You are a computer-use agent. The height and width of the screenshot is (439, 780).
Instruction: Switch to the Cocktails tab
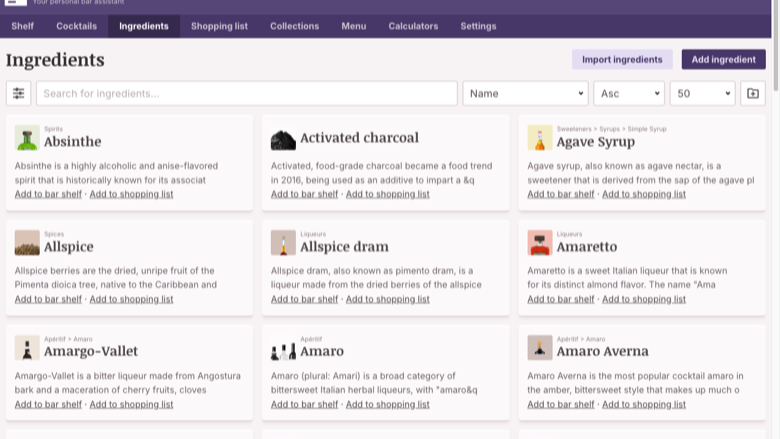(x=77, y=26)
